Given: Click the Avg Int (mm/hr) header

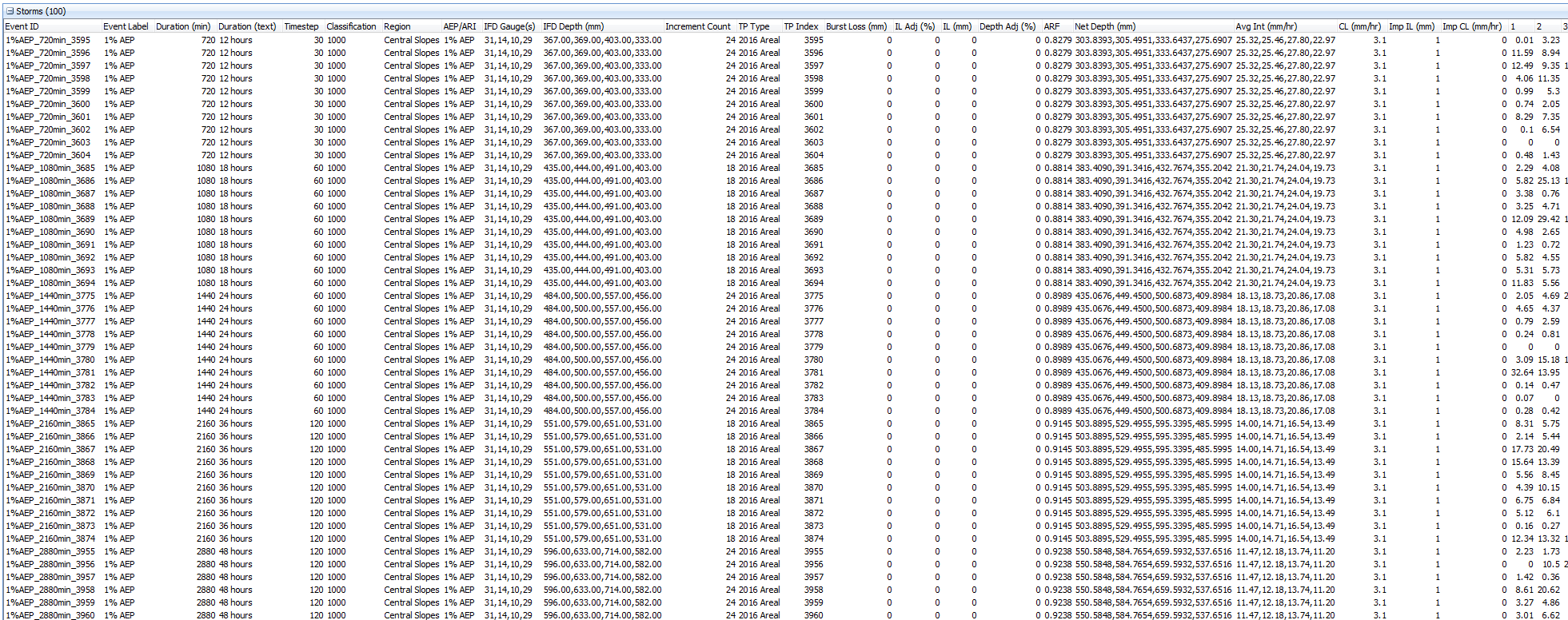Looking at the screenshot, I should point(1266,26).
